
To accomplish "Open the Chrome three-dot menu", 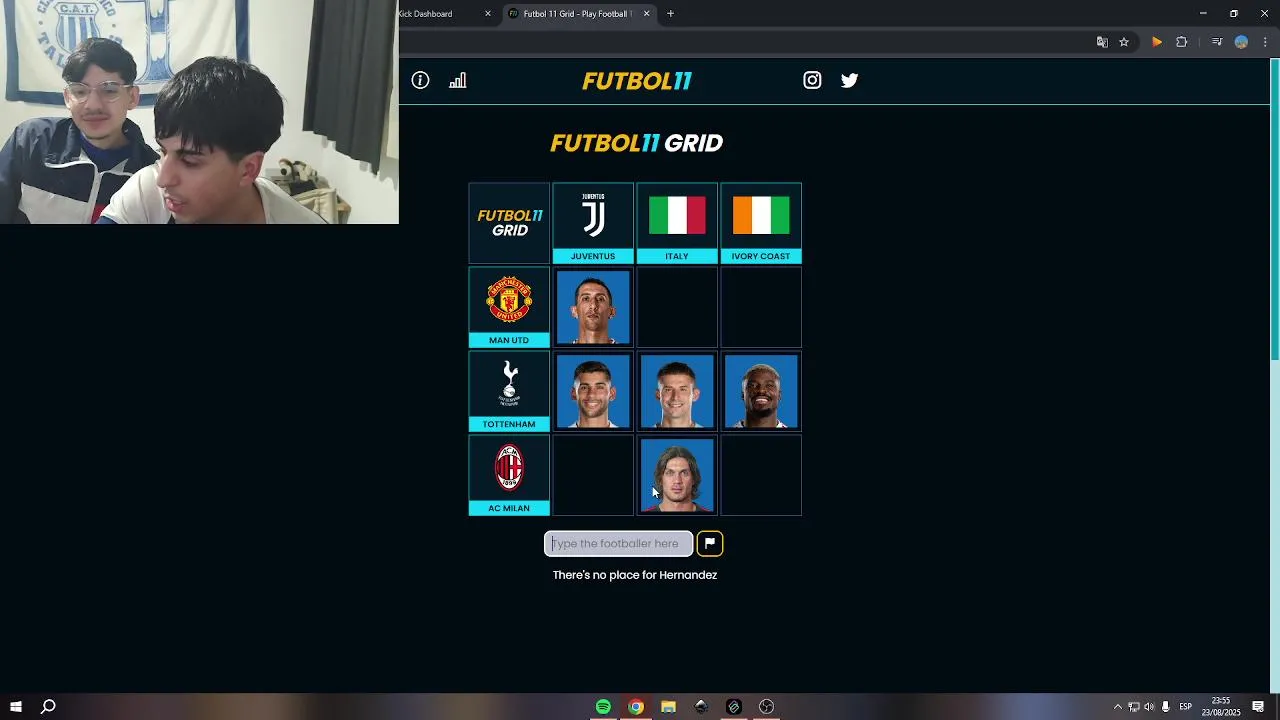I will point(1265,42).
